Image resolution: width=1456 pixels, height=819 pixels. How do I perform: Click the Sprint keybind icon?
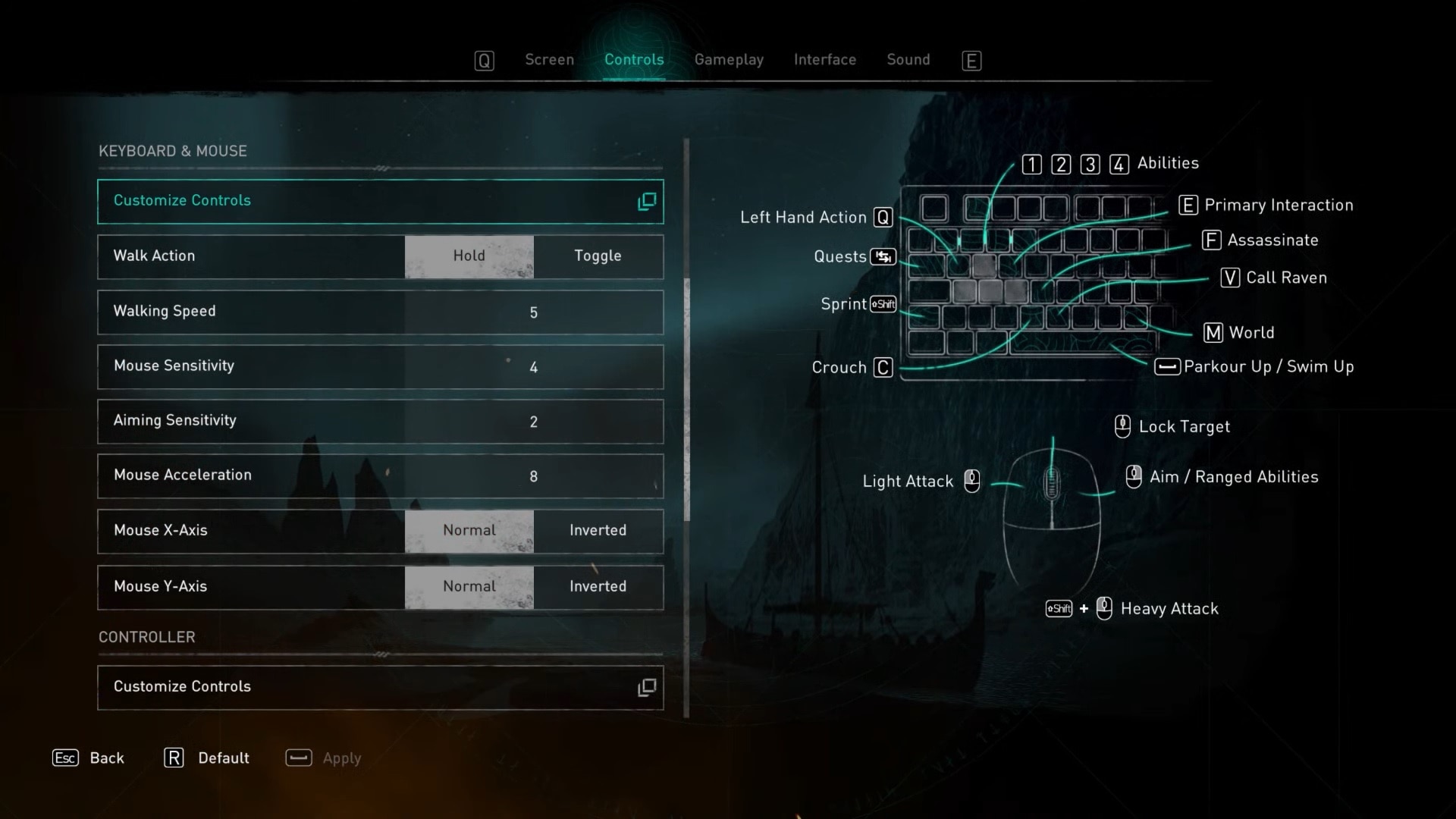pos(881,303)
